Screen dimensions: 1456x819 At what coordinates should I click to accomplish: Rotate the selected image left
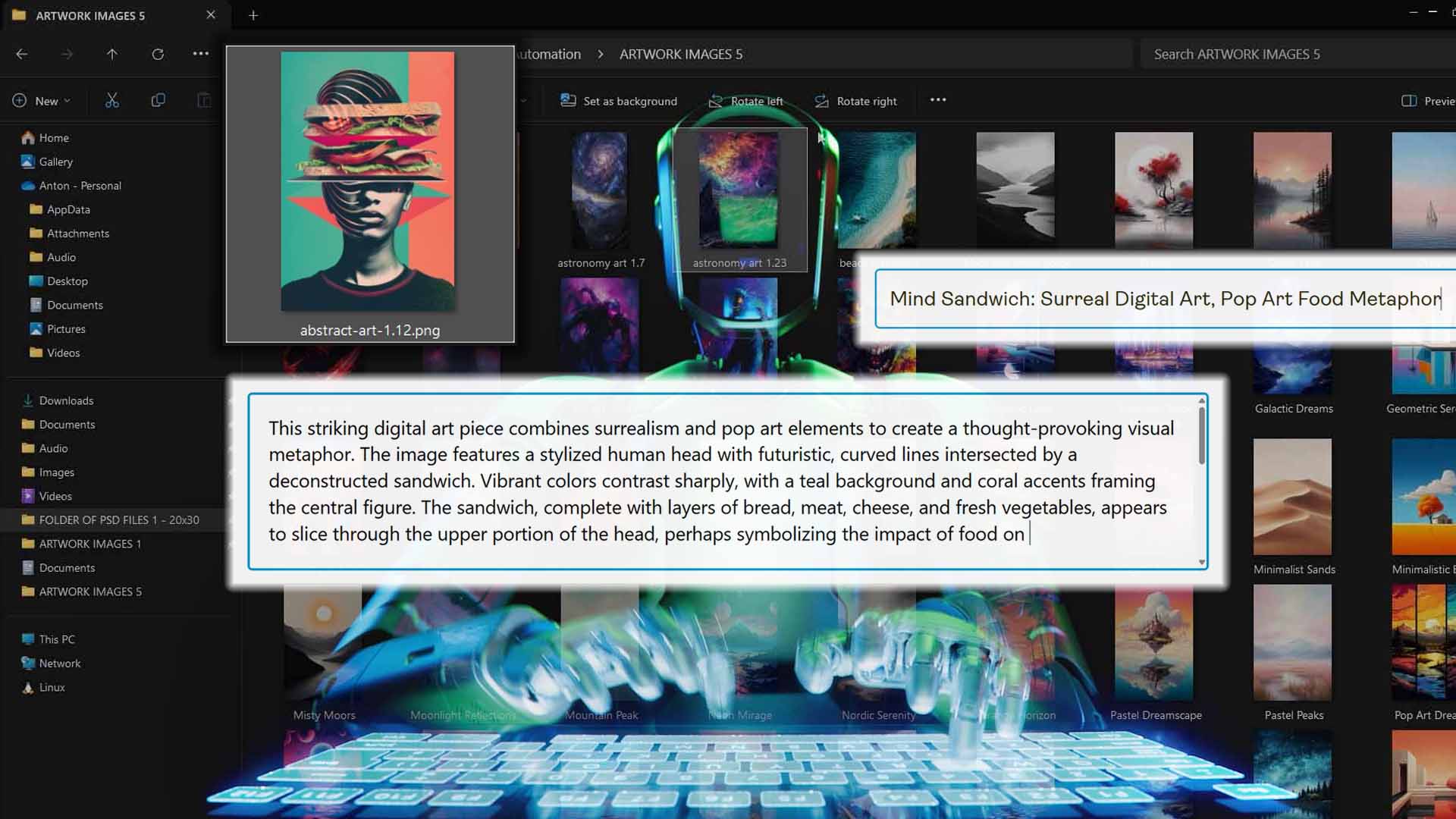(x=745, y=100)
